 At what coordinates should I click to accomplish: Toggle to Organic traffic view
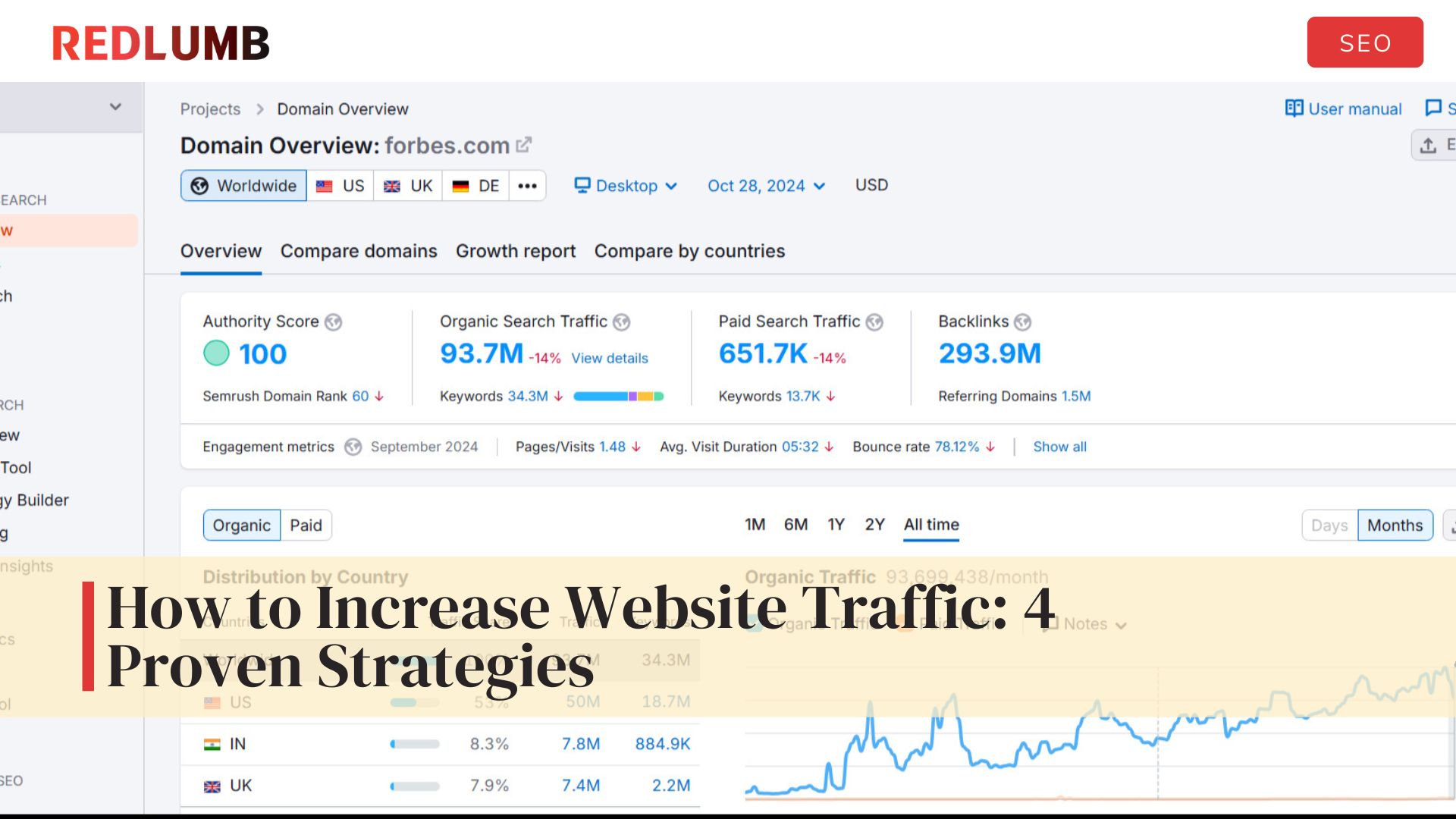[240, 525]
